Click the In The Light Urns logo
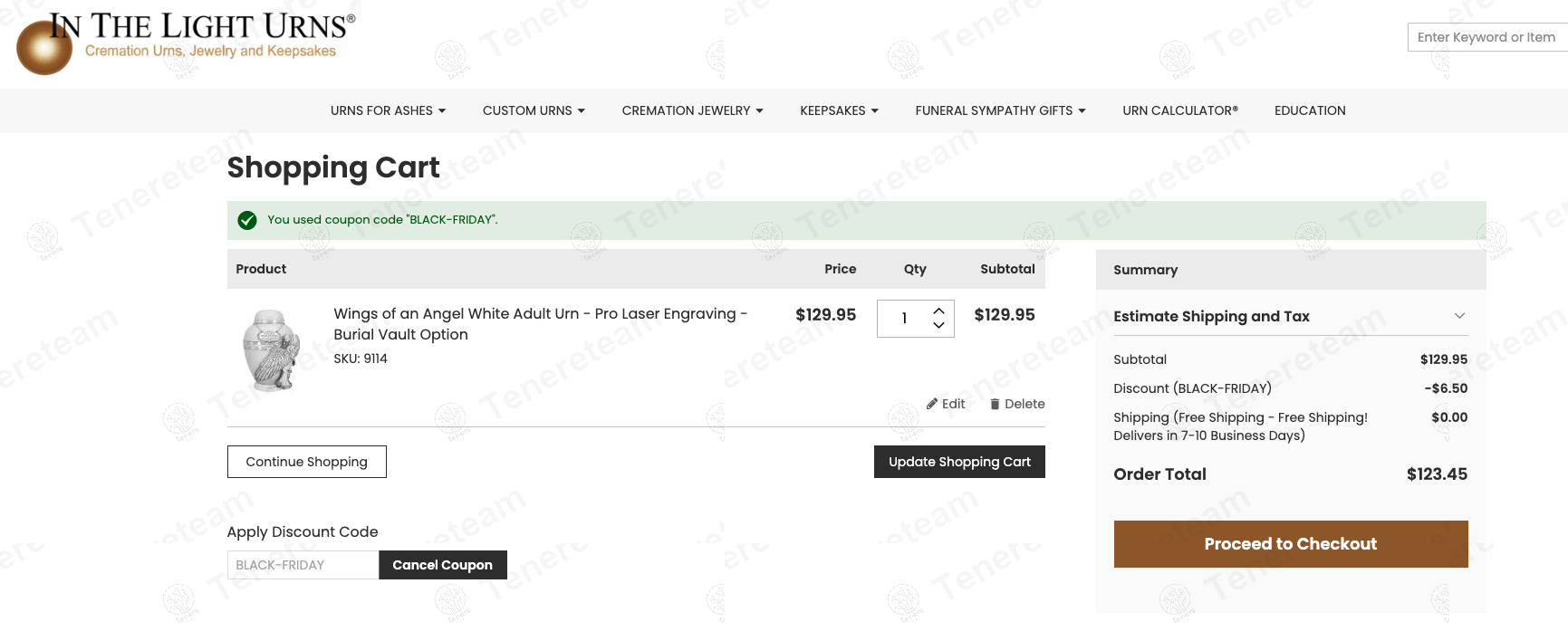The image size is (1568, 641). [186, 43]
